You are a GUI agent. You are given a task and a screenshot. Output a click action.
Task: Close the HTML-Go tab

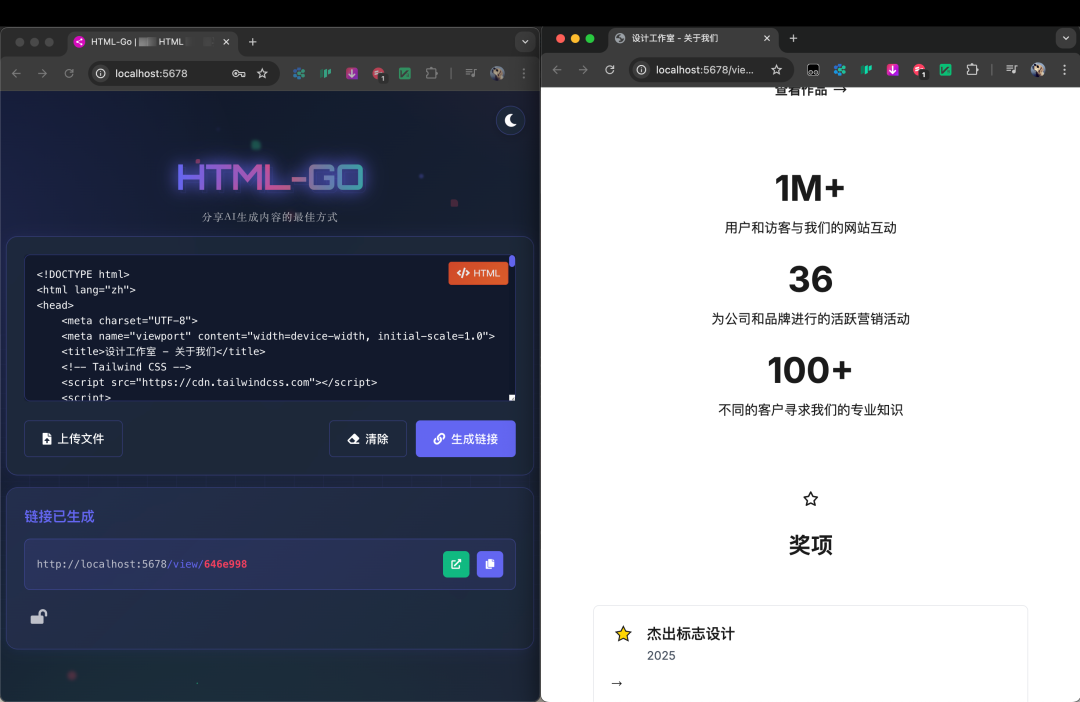(x=226, y=42)
